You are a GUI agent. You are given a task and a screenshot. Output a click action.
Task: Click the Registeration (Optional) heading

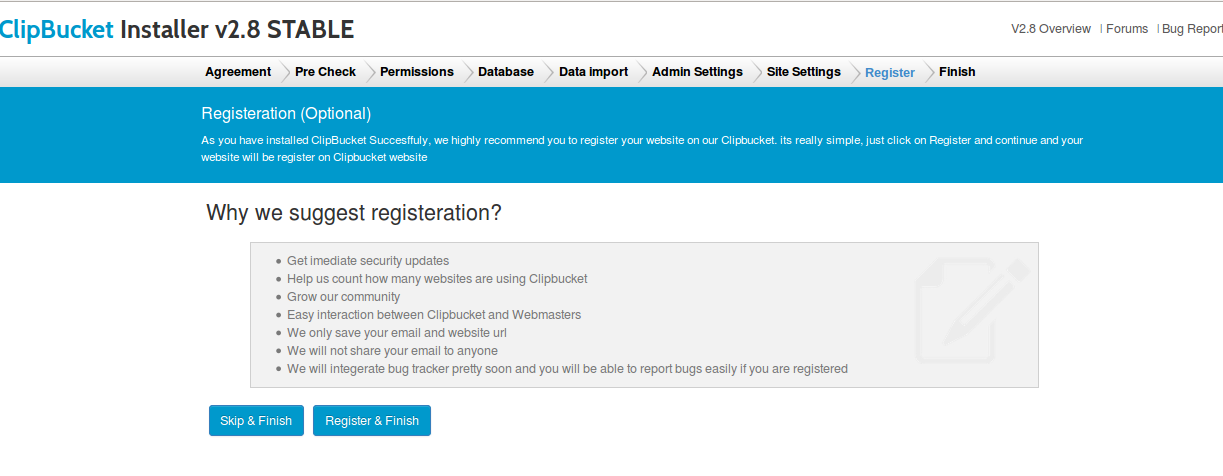(x=286, y=114)
